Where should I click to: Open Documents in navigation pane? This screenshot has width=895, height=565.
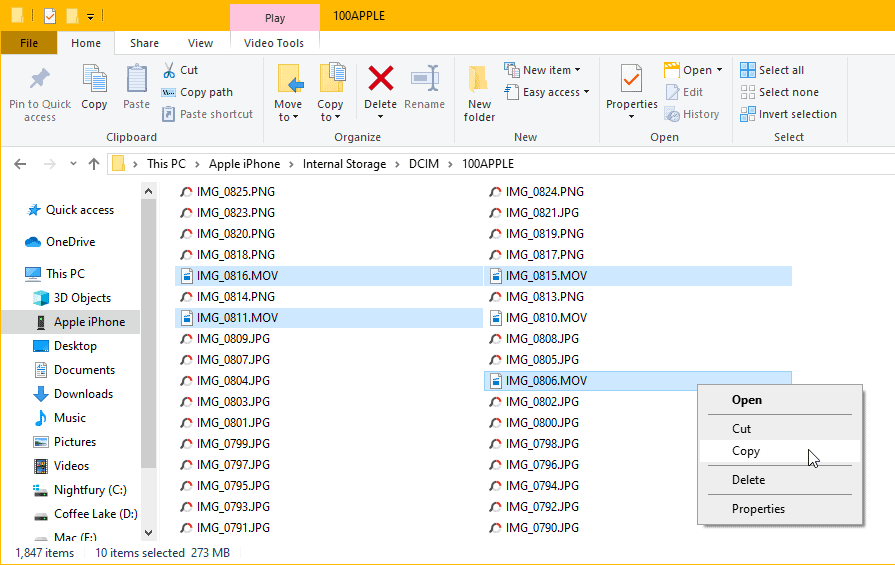click(84, 370)
